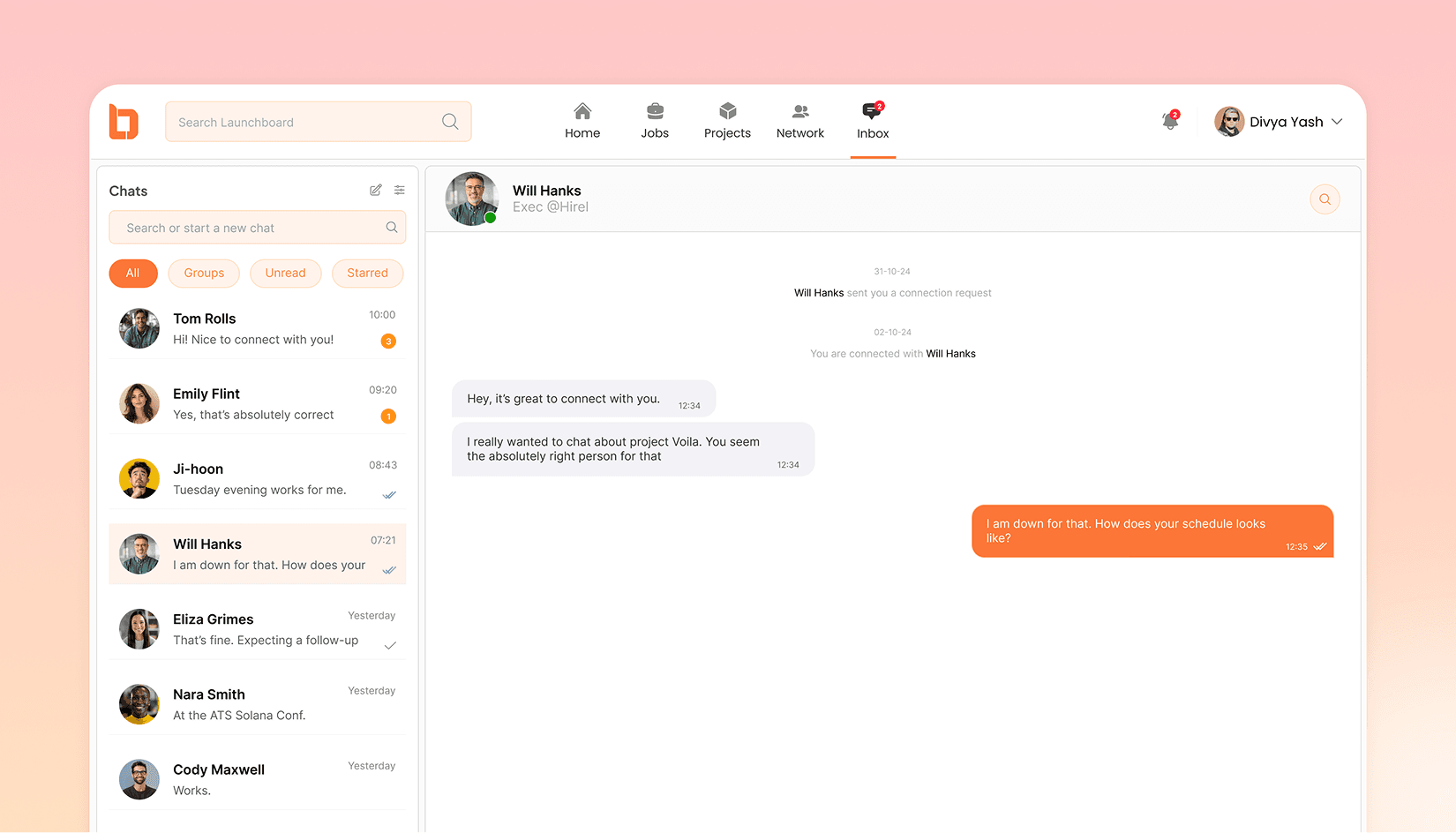
Task: Click Will Hanks profile picture in header
Action: click(x=472, y=199)
